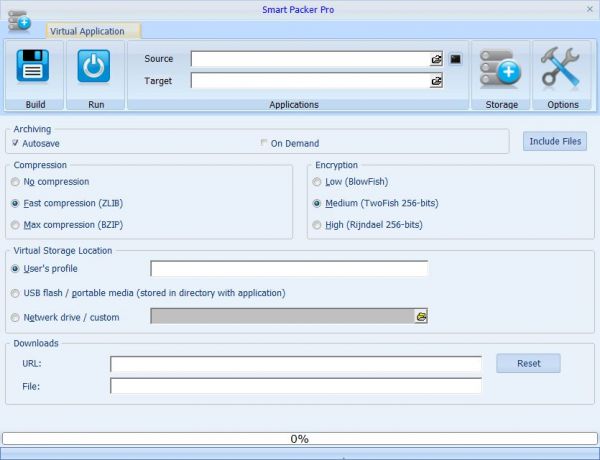Click the command line icon beside Source

(456, 59)
